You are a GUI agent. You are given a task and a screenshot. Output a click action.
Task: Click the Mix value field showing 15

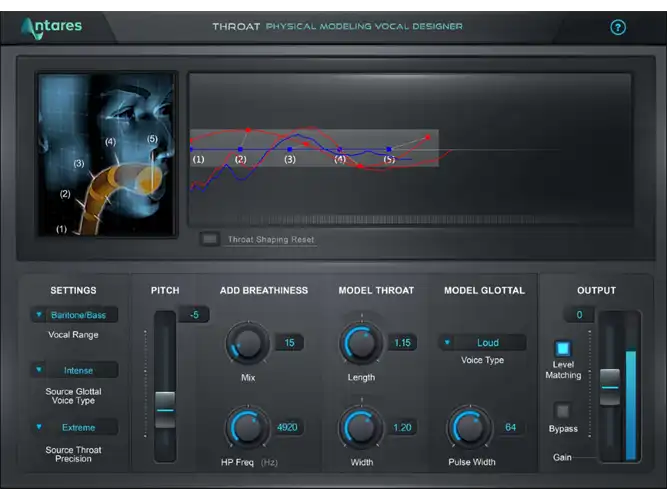(x=289, y=343)
